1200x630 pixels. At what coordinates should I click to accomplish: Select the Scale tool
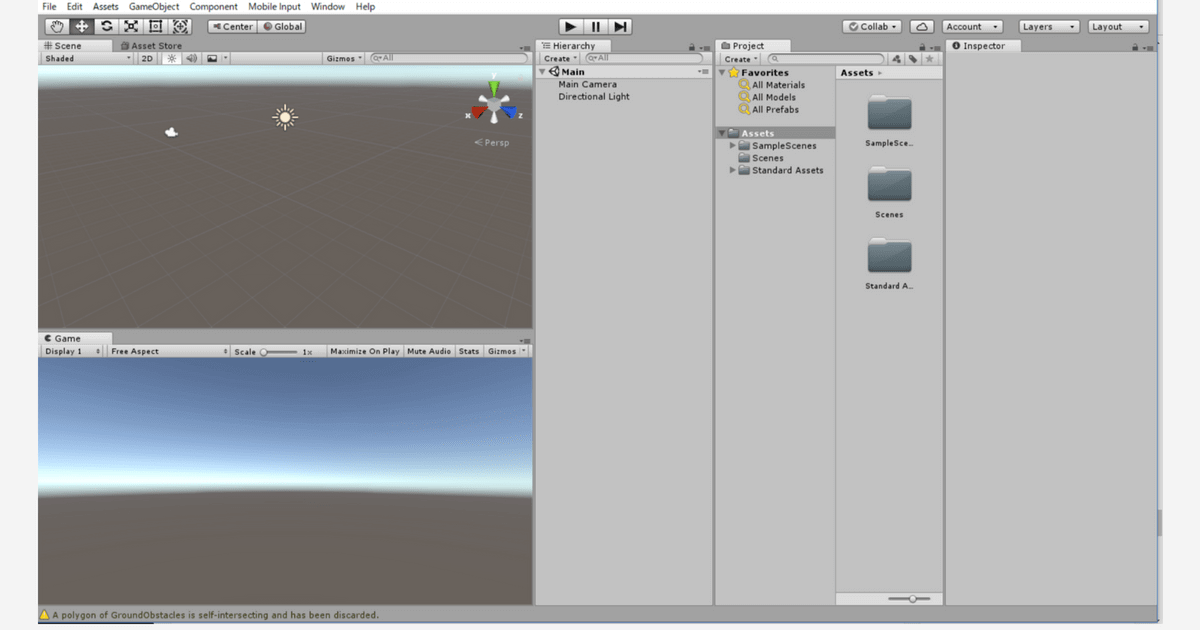[x=130, y=26]
